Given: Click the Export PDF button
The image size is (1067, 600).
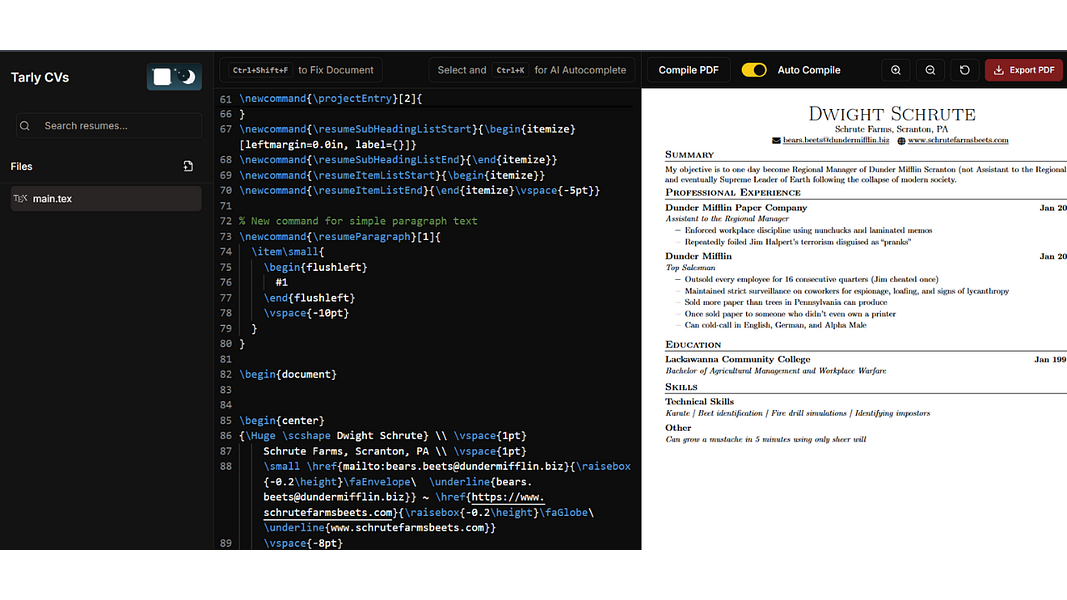Looking at the screenshot, I should pyautogui.click(x=1024, y=70).
